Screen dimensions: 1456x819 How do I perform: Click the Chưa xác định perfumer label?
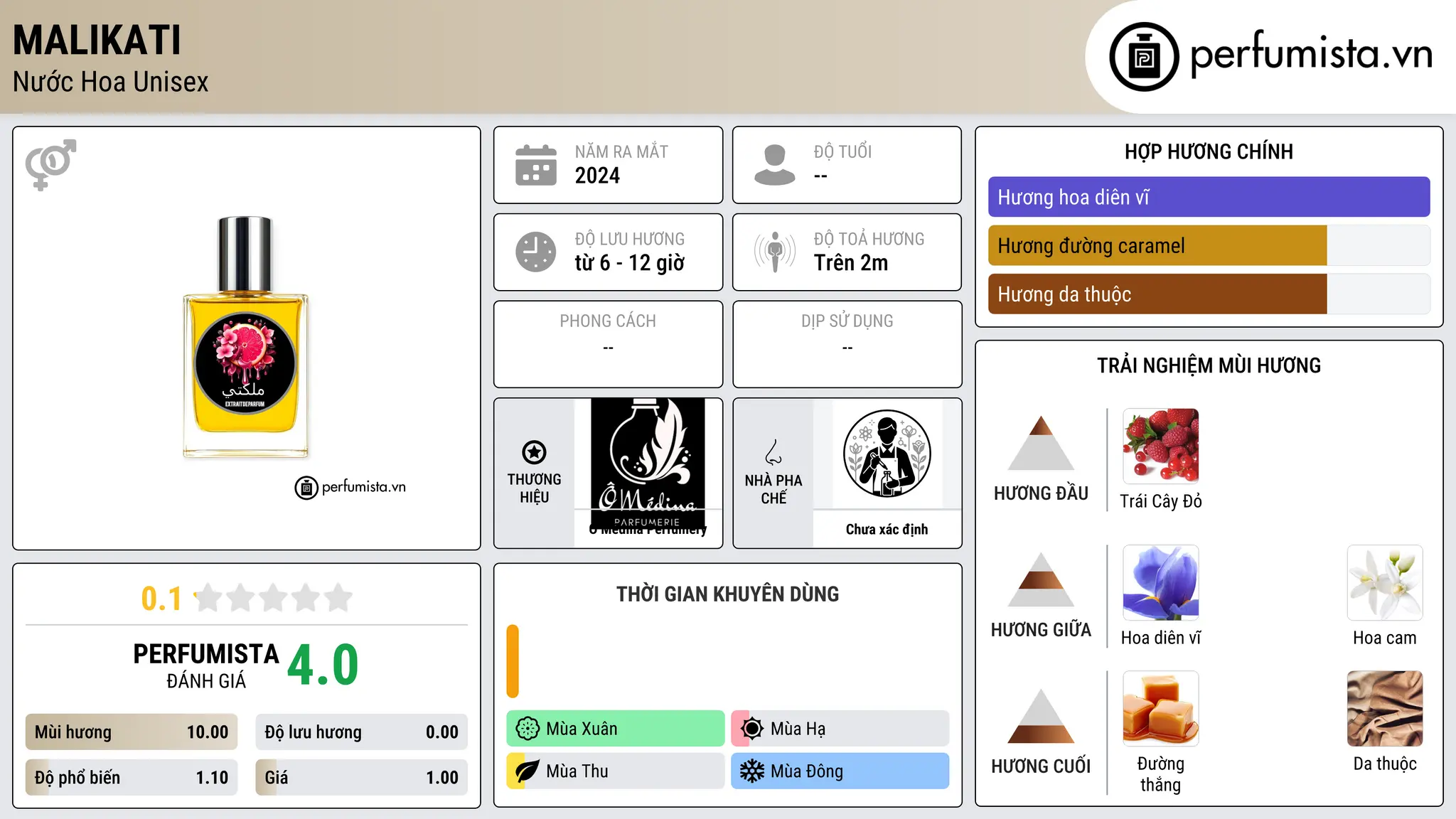887,529
